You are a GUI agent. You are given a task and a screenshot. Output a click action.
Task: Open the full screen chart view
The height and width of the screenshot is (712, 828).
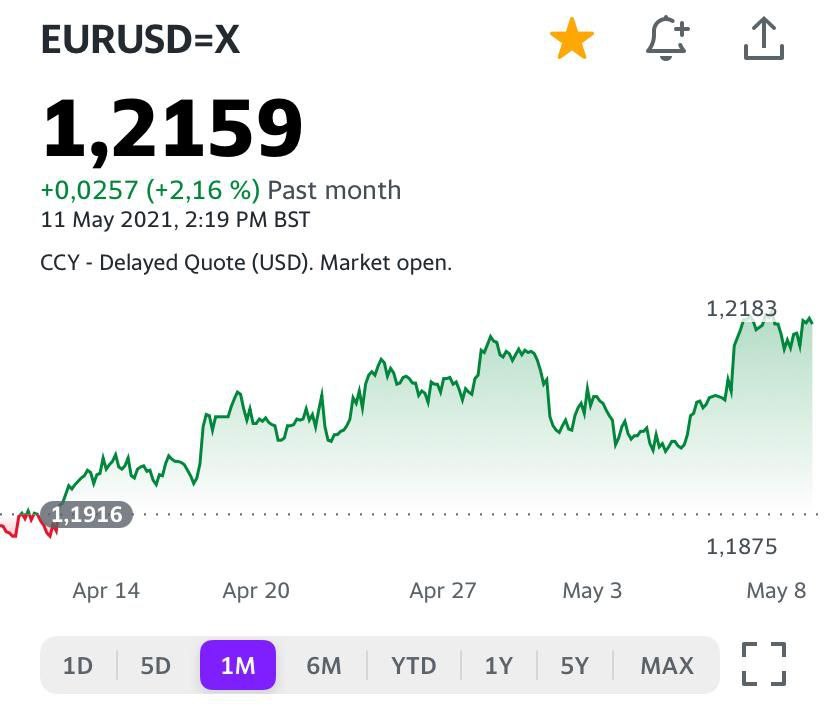[x=764, y=665]
